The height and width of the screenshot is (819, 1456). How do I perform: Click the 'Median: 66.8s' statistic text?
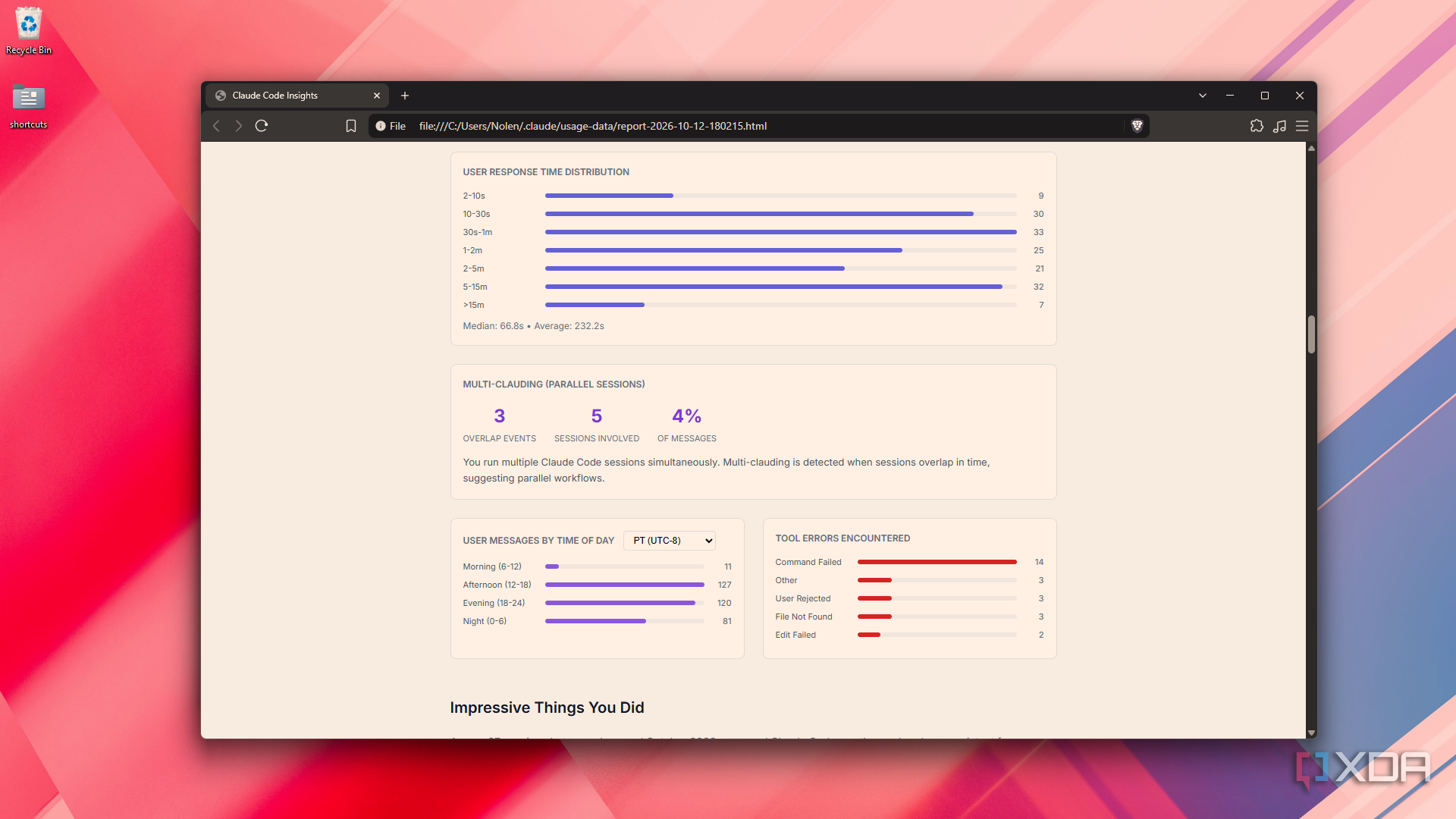493,326
